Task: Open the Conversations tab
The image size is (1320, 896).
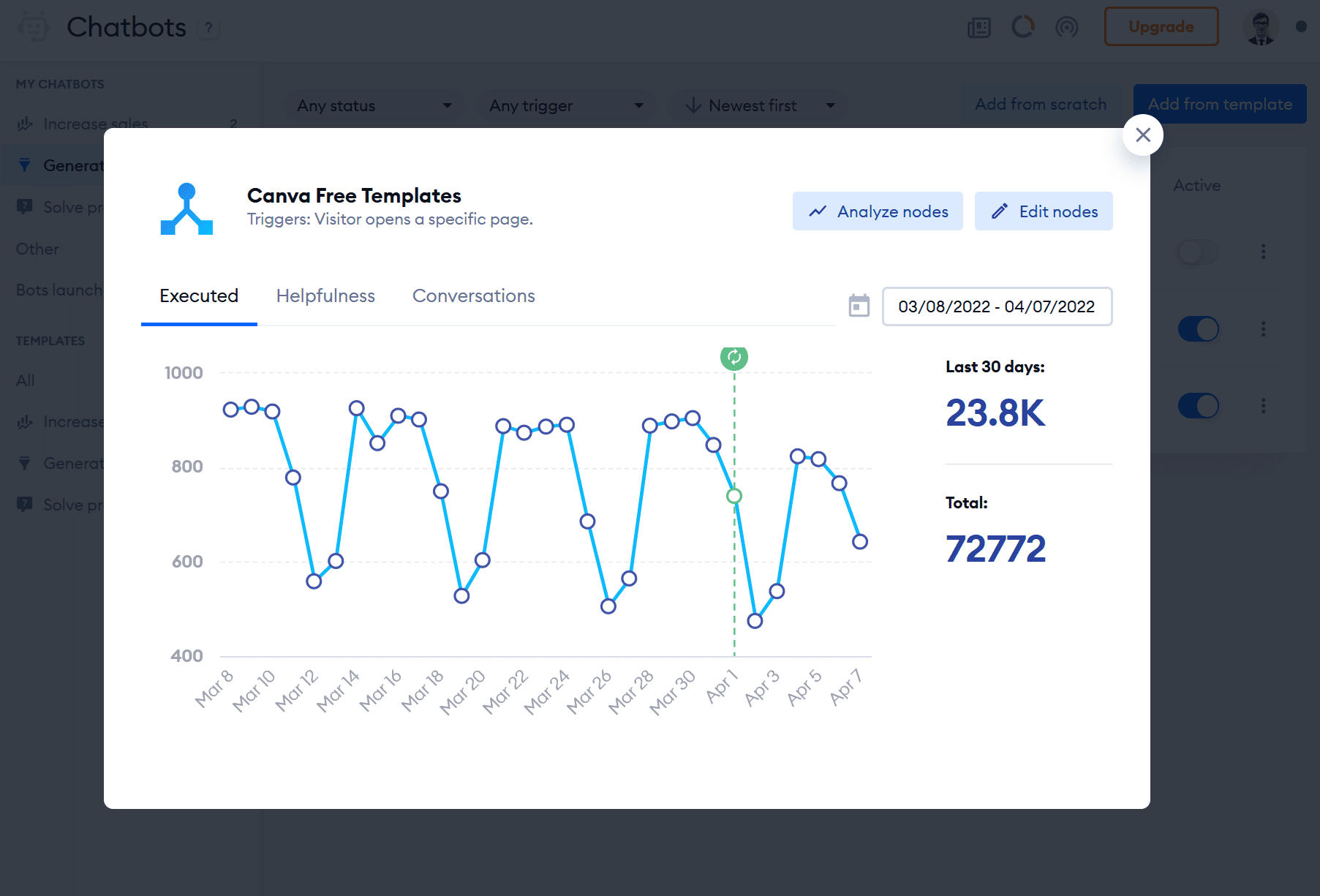Action: [x=474, y=296]
